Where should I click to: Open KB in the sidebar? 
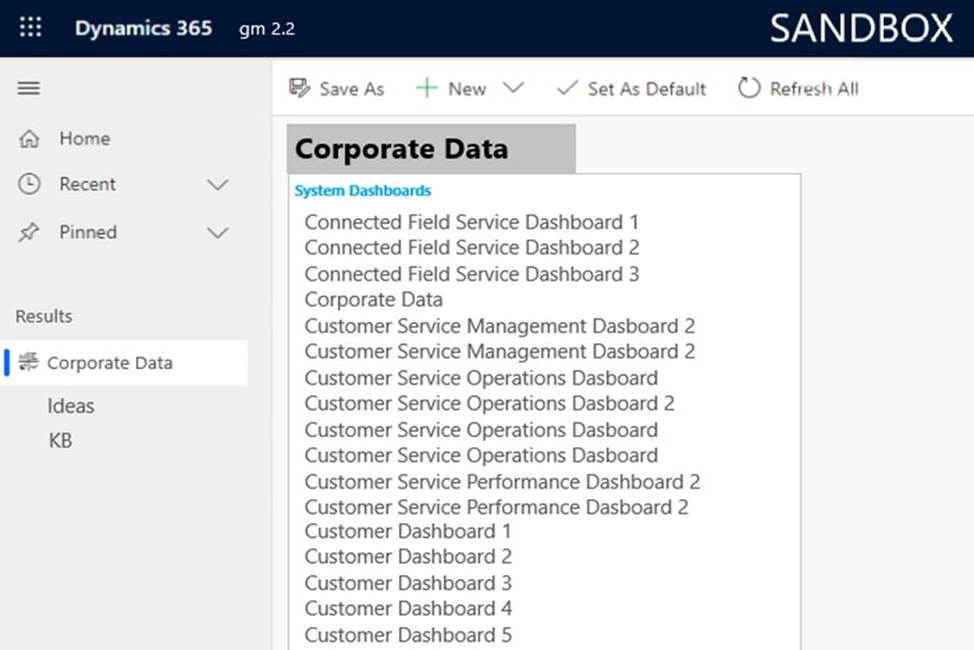pyautogui.click(x=60, y=440)
